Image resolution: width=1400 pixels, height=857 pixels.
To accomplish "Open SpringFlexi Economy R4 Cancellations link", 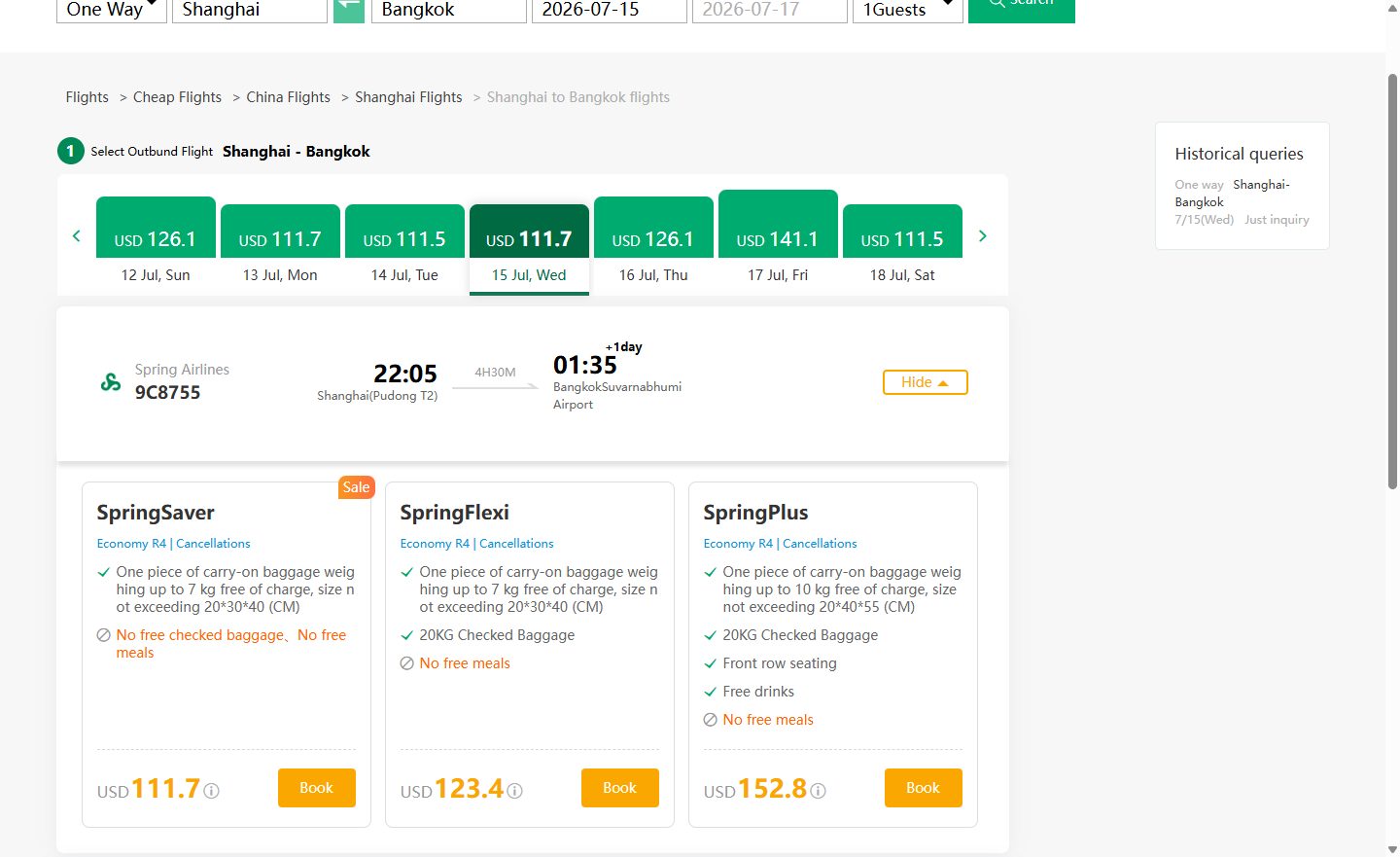I will click(476, 544).
